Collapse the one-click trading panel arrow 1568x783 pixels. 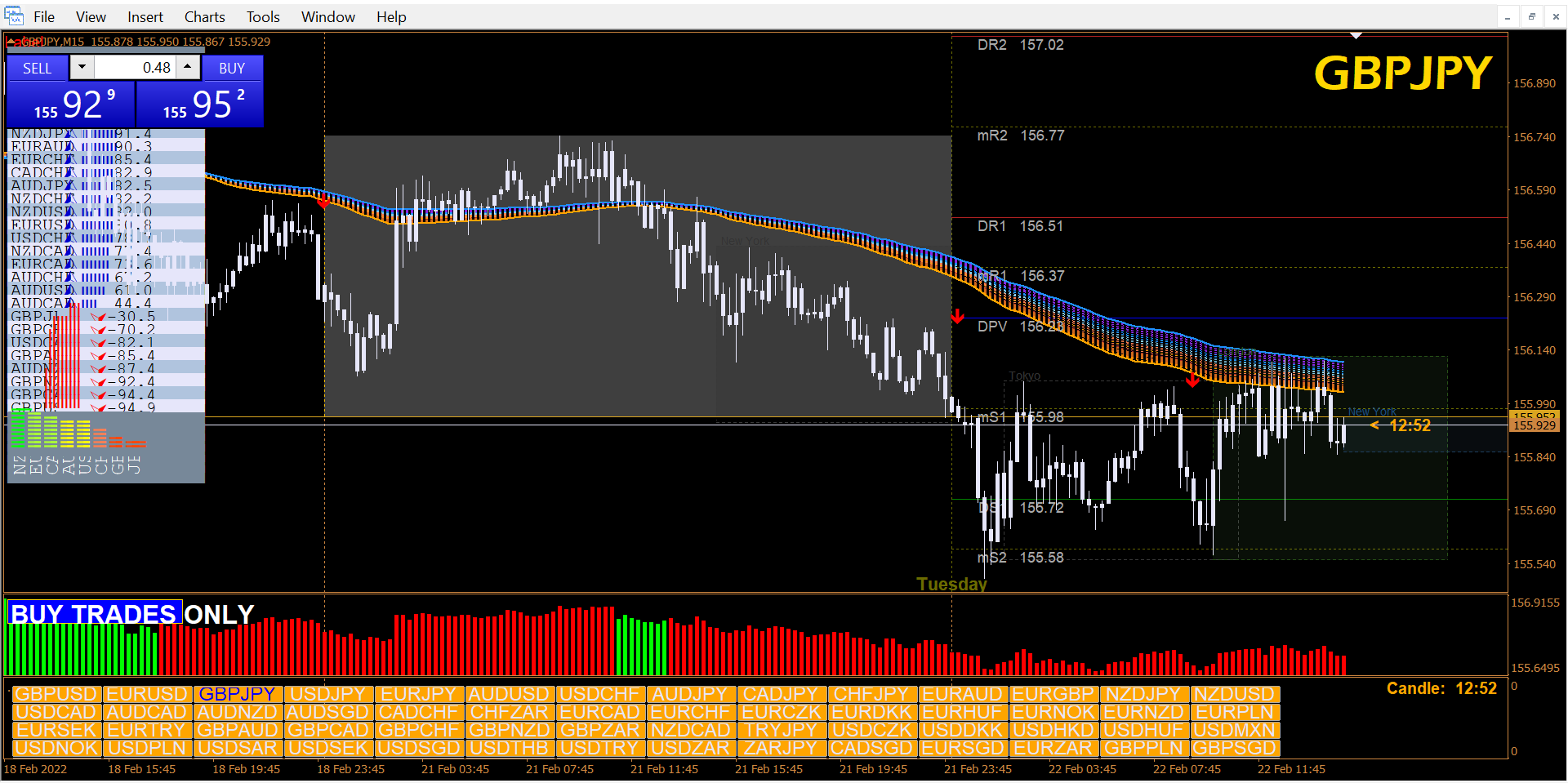point(10,42)
